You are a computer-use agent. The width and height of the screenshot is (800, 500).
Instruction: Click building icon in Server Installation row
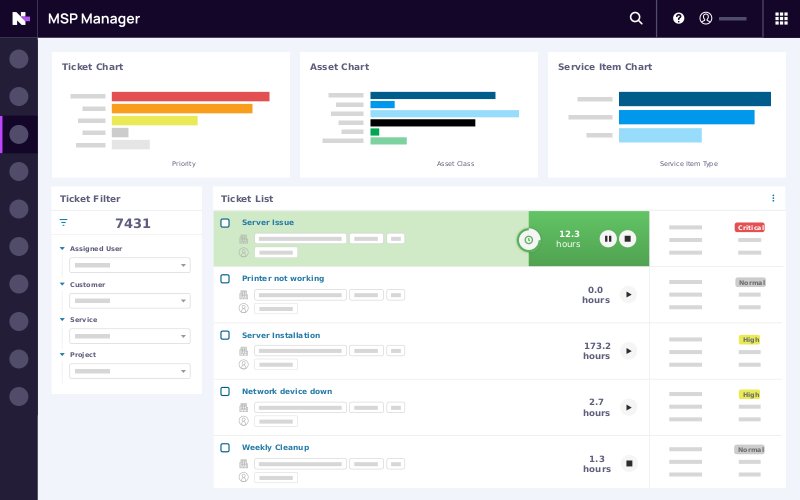[243, 351]
